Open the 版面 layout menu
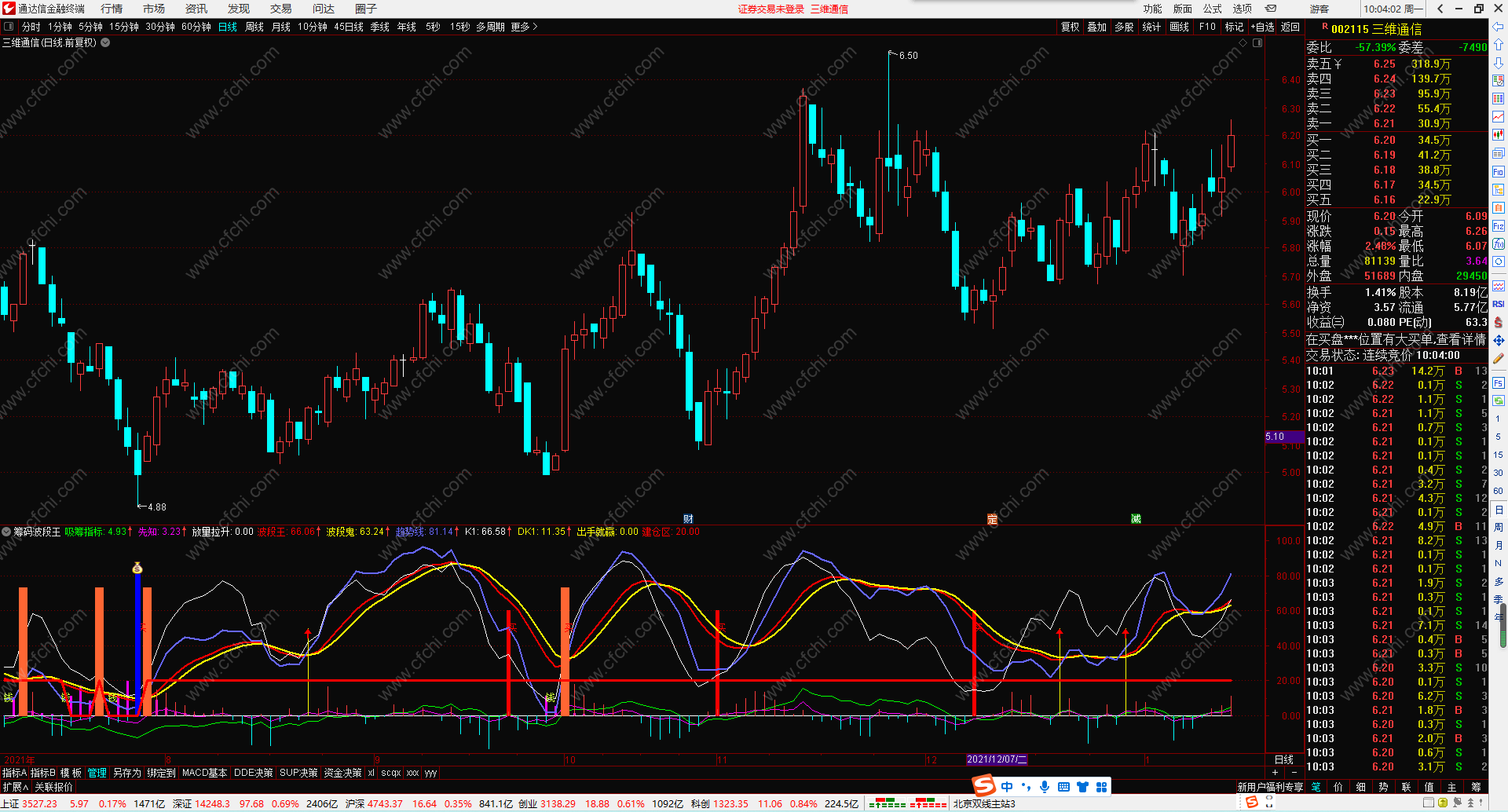Image resolution: width=1508 pixels, height=812 pixels. coord(1182,9)
